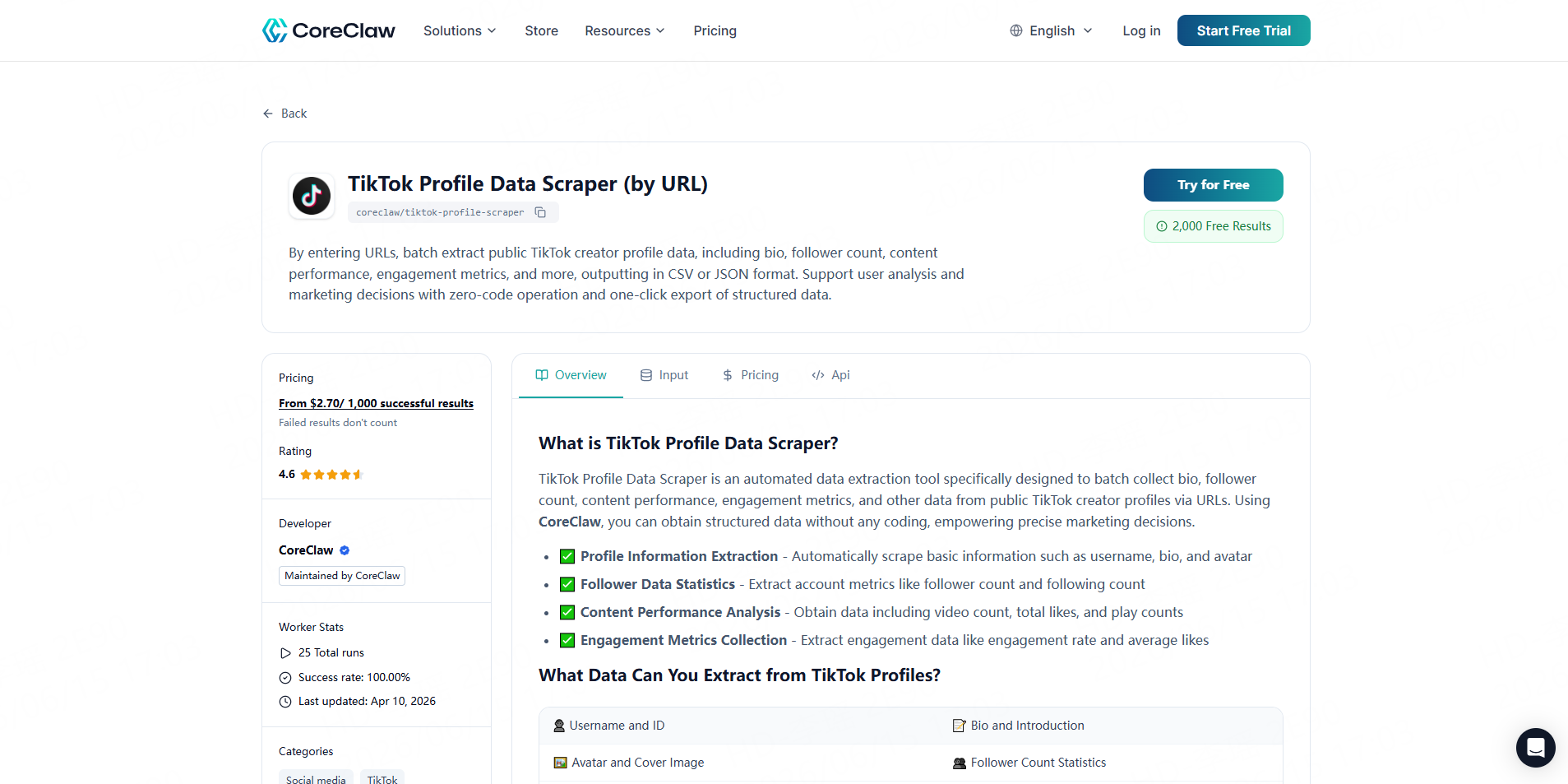Switch to the Pricing tab
Image resolution: width=1568 pixels, height=784 pixels.
tap(750, 375)
